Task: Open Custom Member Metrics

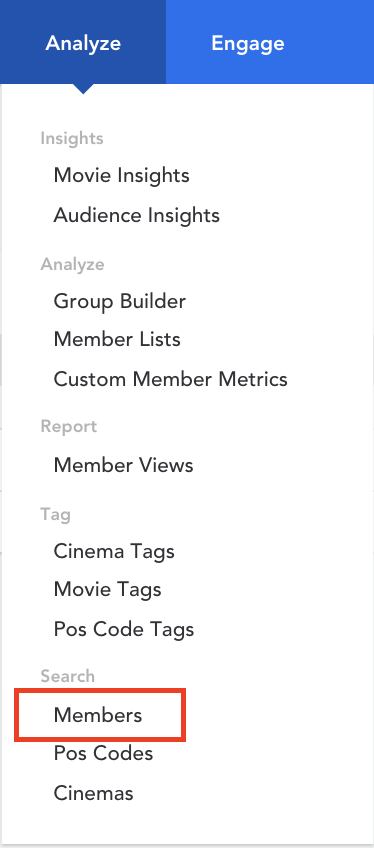Action: pos(170,379)
